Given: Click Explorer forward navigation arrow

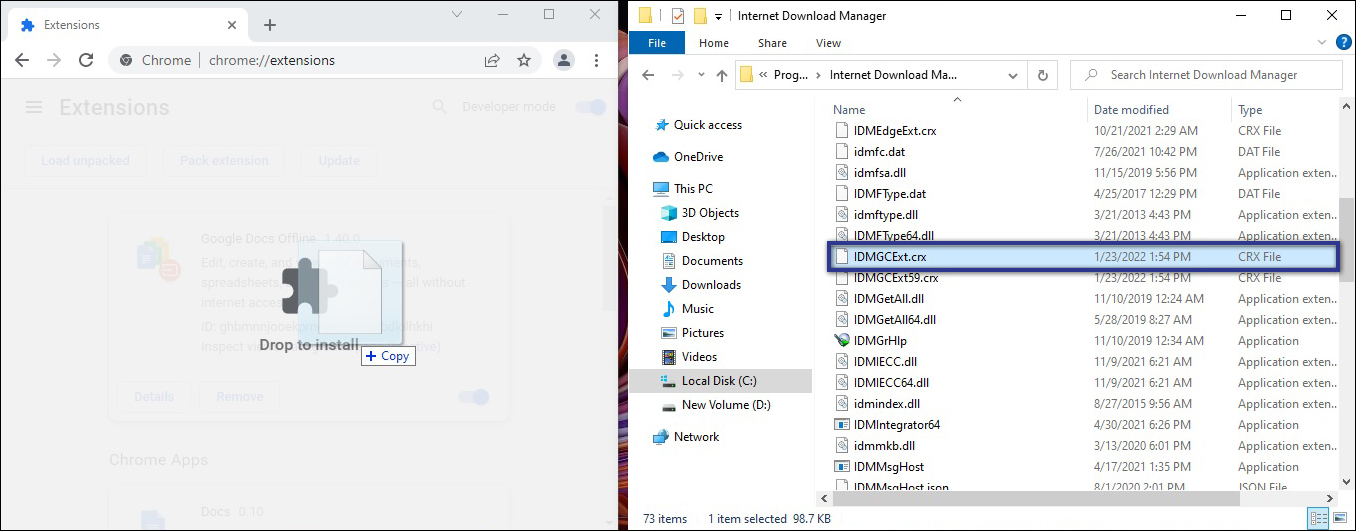Looking at the screenshot, I should 676,75.
